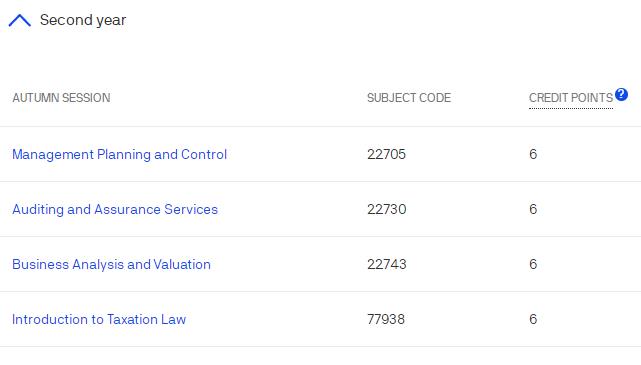
Task: Open the Auditing and Assurance Services subject
Action: [115, 209]
